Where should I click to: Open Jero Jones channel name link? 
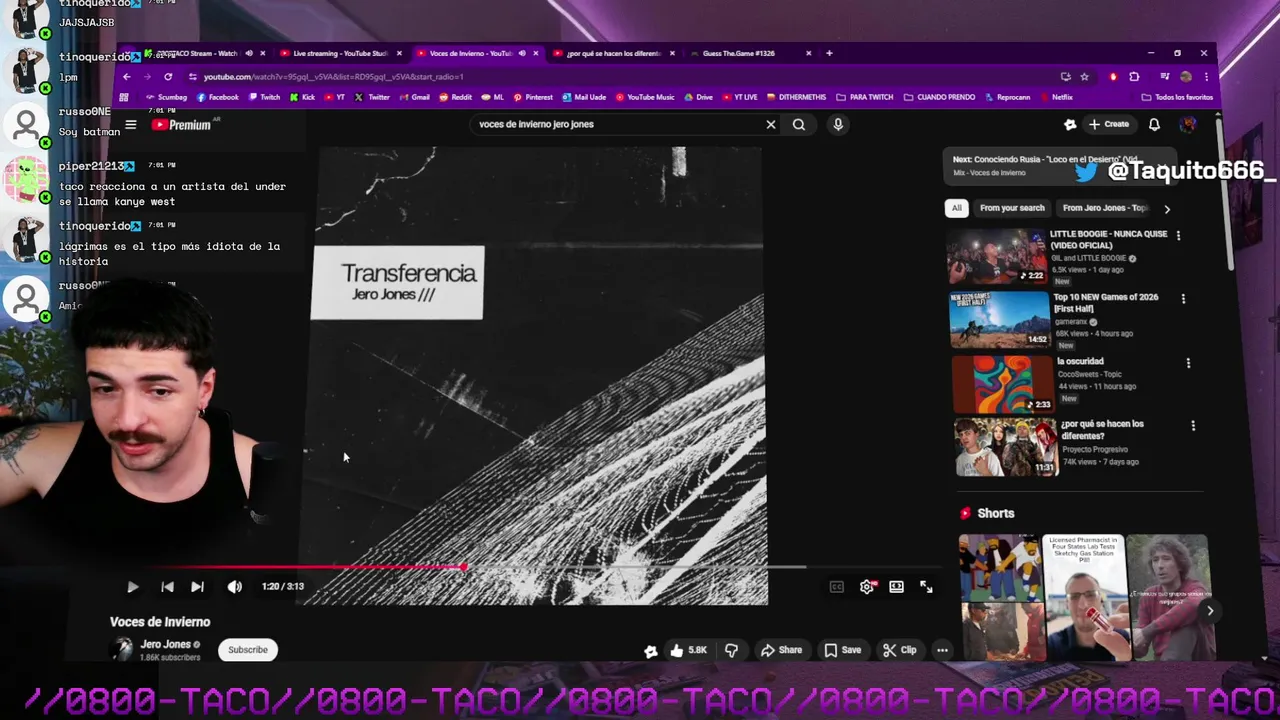(x=165, y=644)
